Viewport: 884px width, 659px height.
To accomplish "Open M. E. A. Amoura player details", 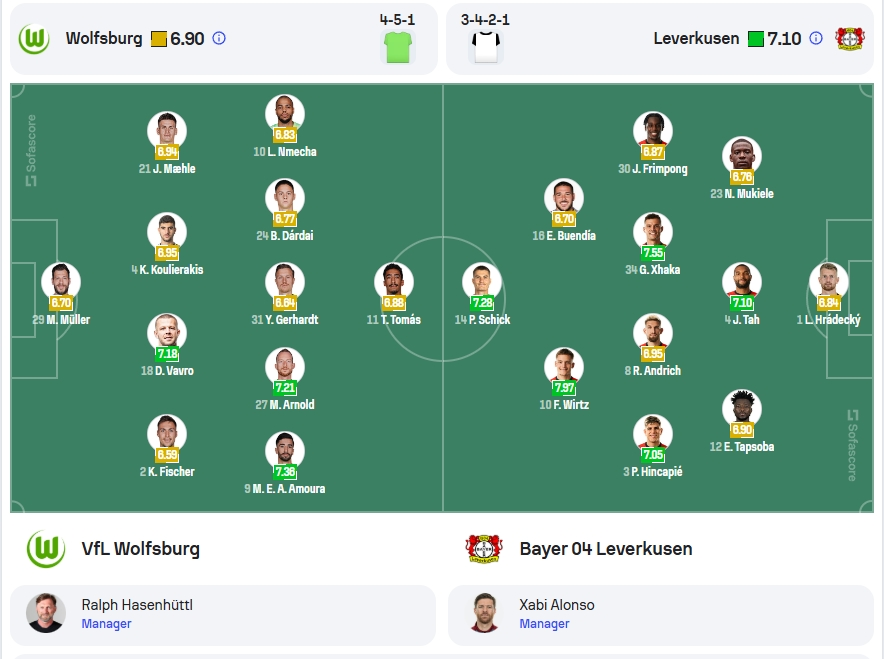I will (x=285, y=463).
